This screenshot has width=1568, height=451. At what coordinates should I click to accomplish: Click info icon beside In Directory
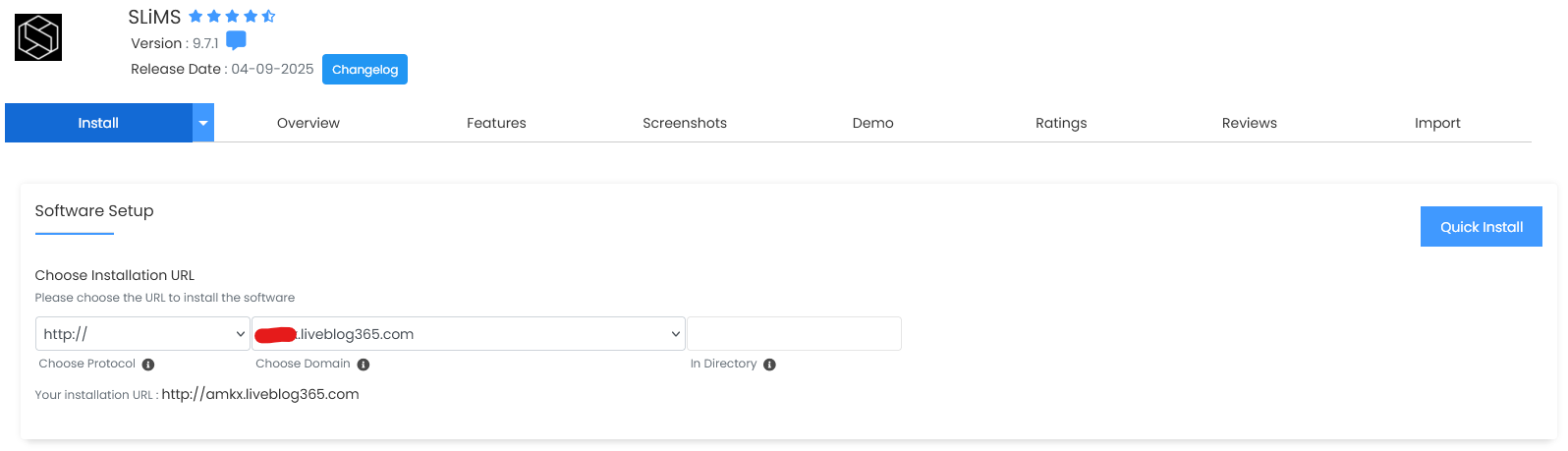pyautogui.click(x=769, y=365)
